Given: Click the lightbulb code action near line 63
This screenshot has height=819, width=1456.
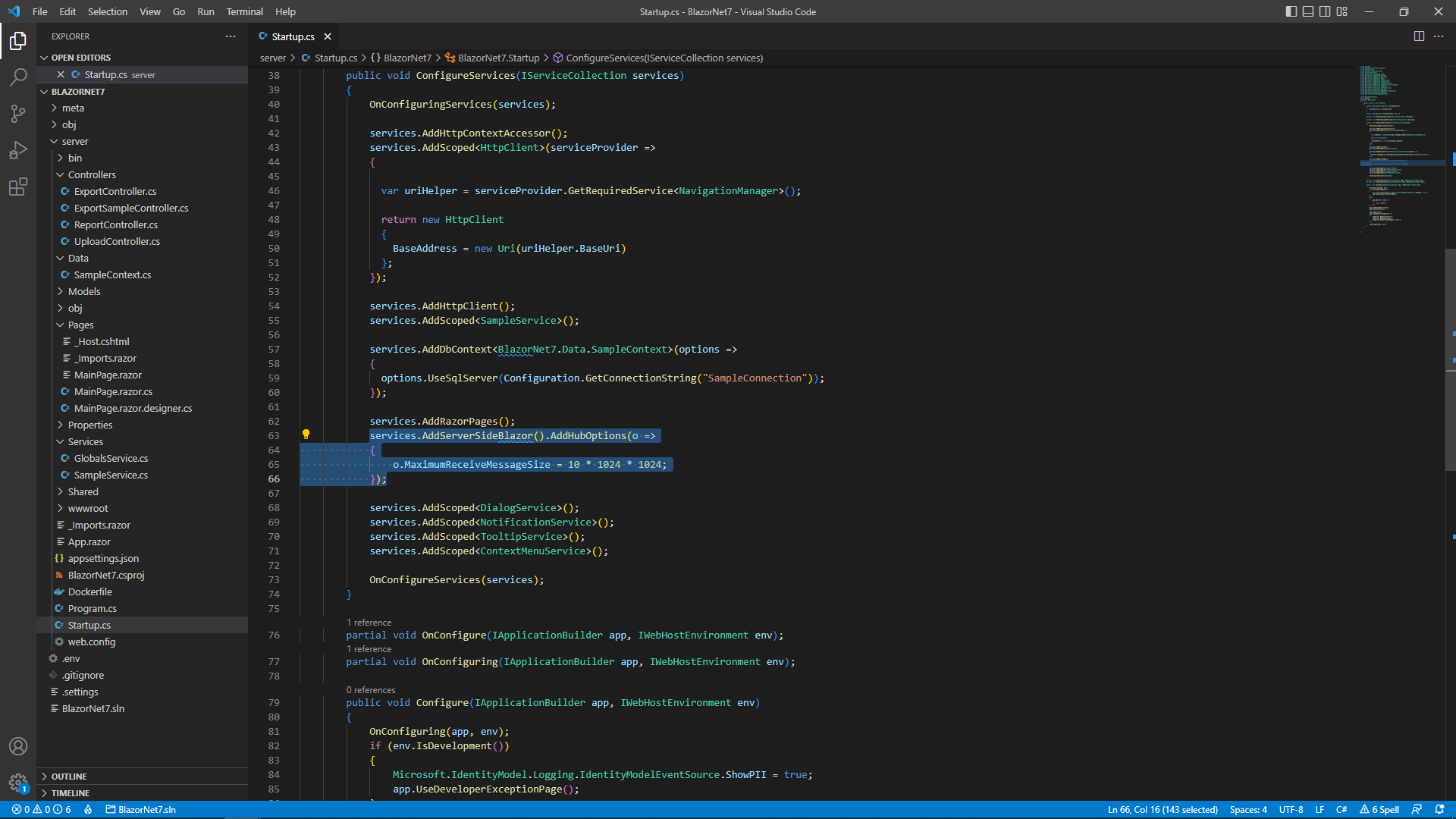Looking at the screenshot, I should (x=306, y=434).
